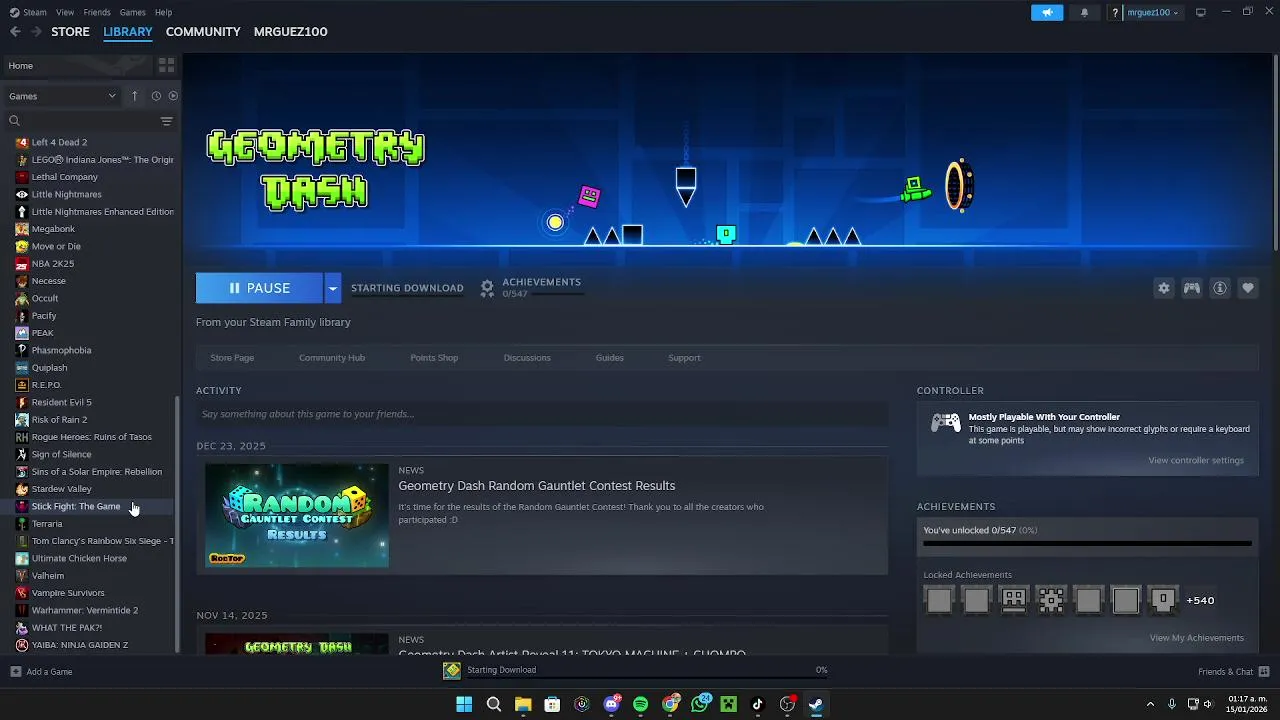Open the MRGUEZ100 profile tab
1280x720 pixels.
point(290,31)
